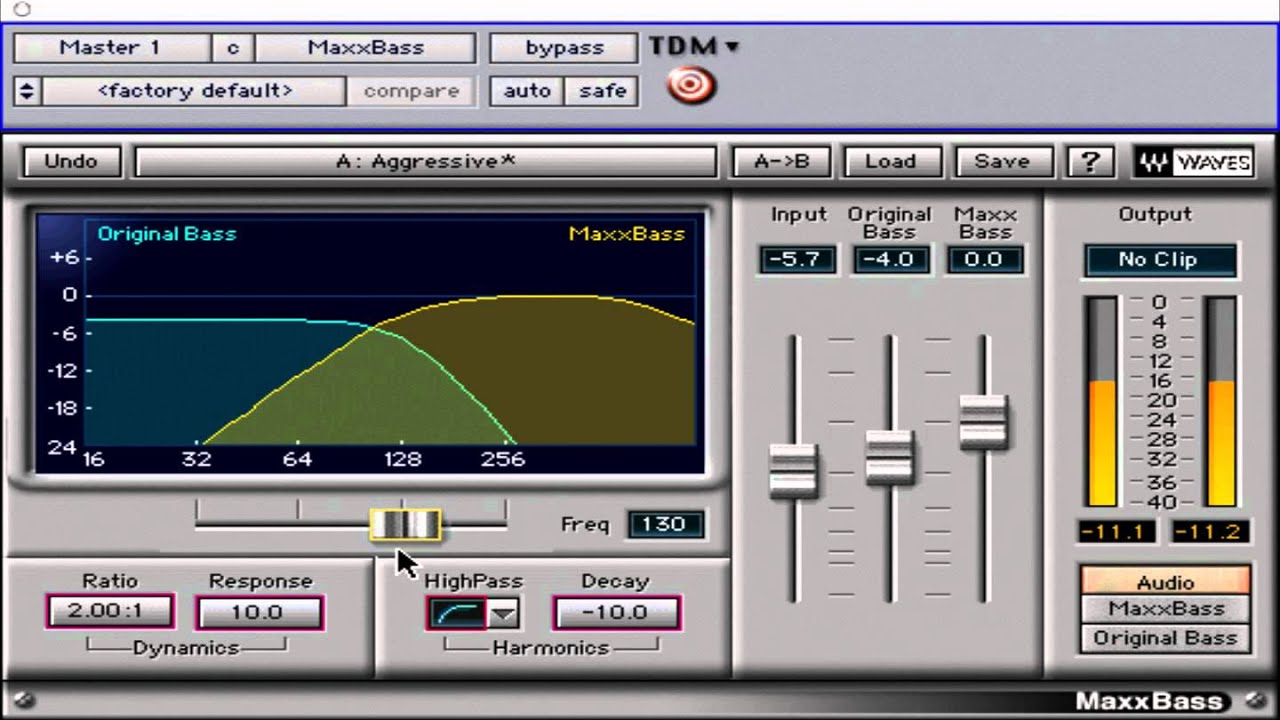Click the left output level meter
The image size is (1280, 720).
1101,402
